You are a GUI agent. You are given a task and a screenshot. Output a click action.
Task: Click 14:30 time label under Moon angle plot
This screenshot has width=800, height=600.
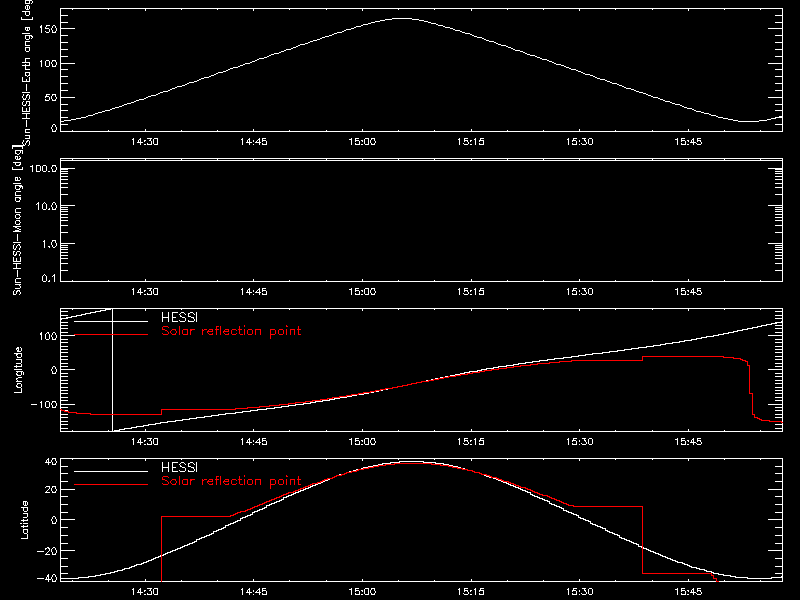(145, 292)
